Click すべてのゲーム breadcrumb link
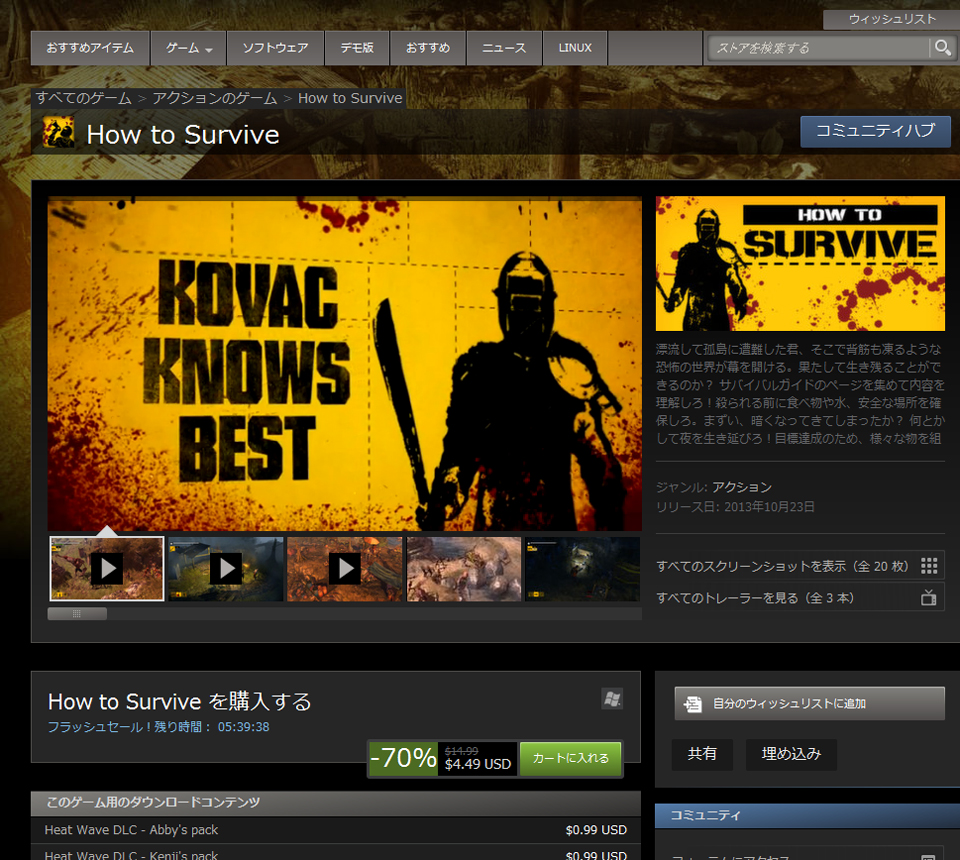 coord(83,98)
